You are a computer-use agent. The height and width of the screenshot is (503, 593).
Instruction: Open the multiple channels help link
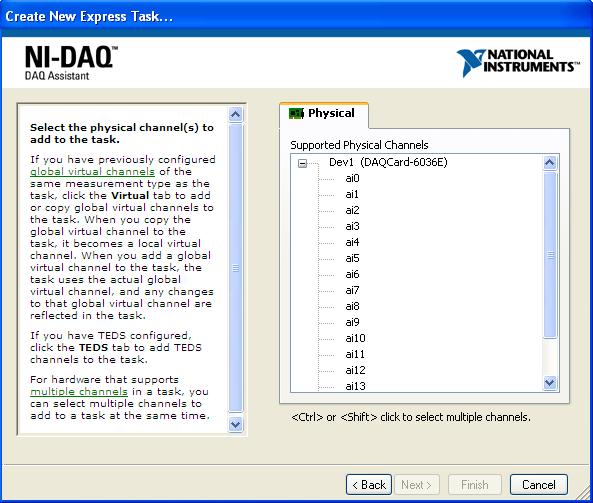point(79,392)
